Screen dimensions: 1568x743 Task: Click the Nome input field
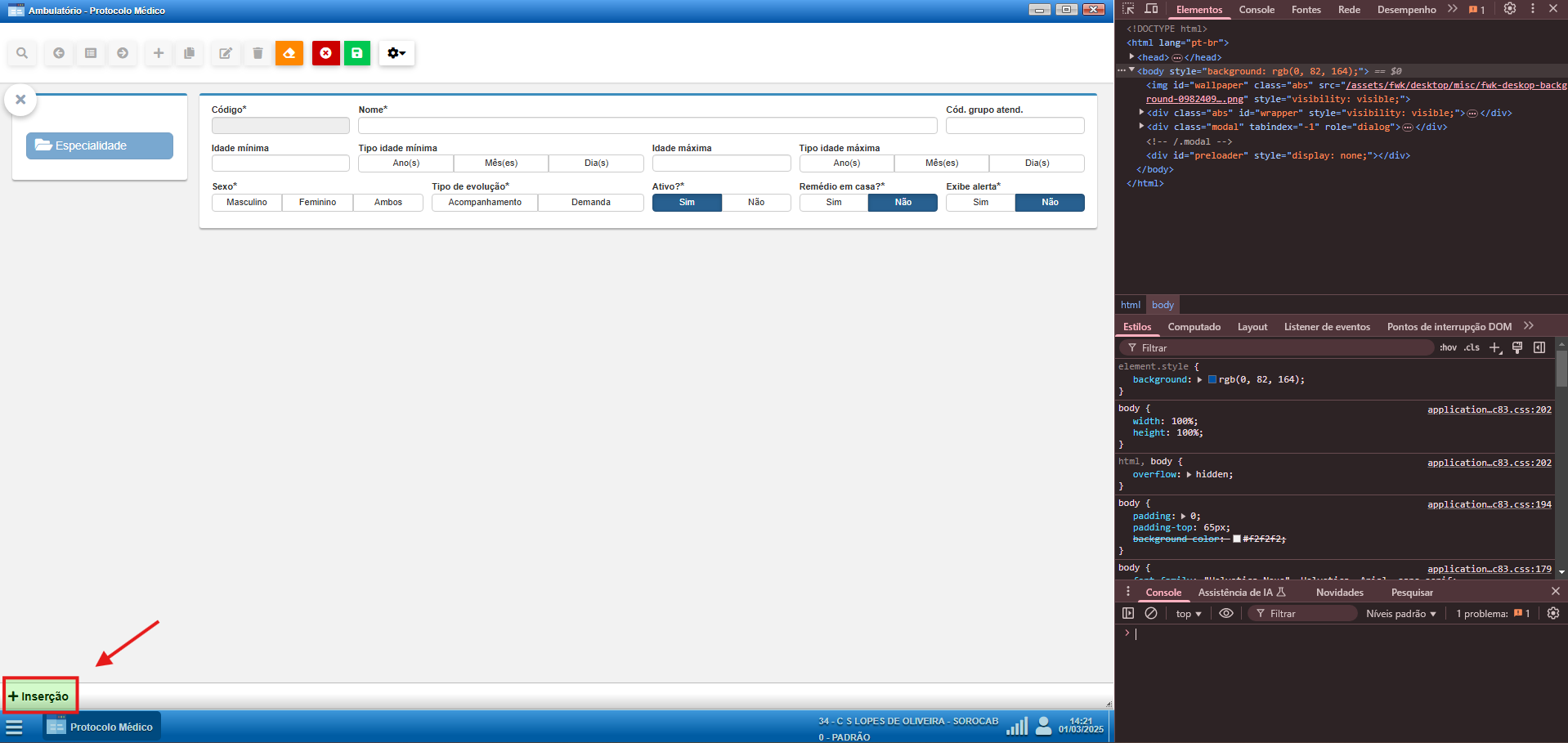647,126
